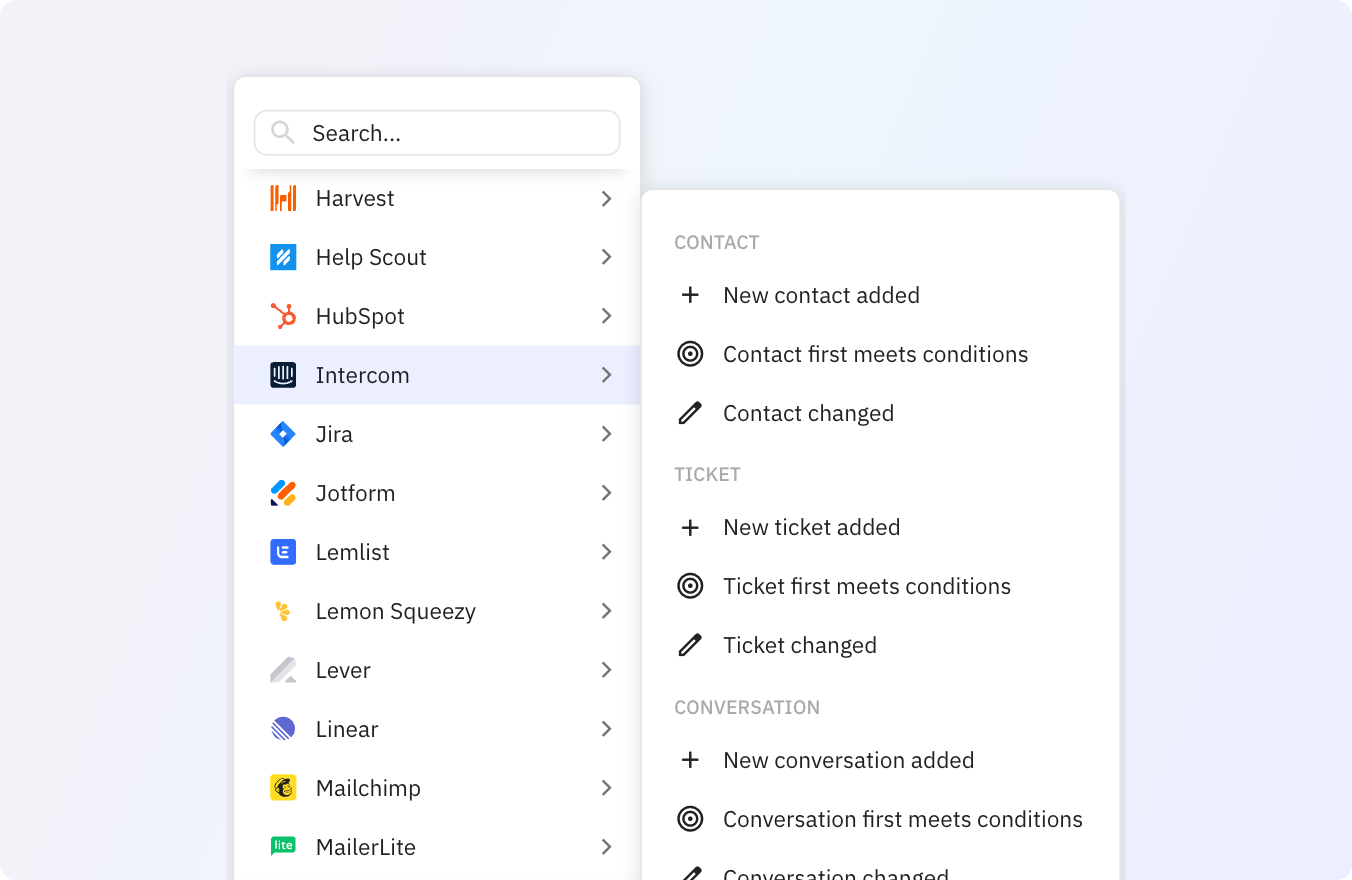Click the Help Scout logo icon
This screenshot has width=1352, height=880.
[283, 257]
